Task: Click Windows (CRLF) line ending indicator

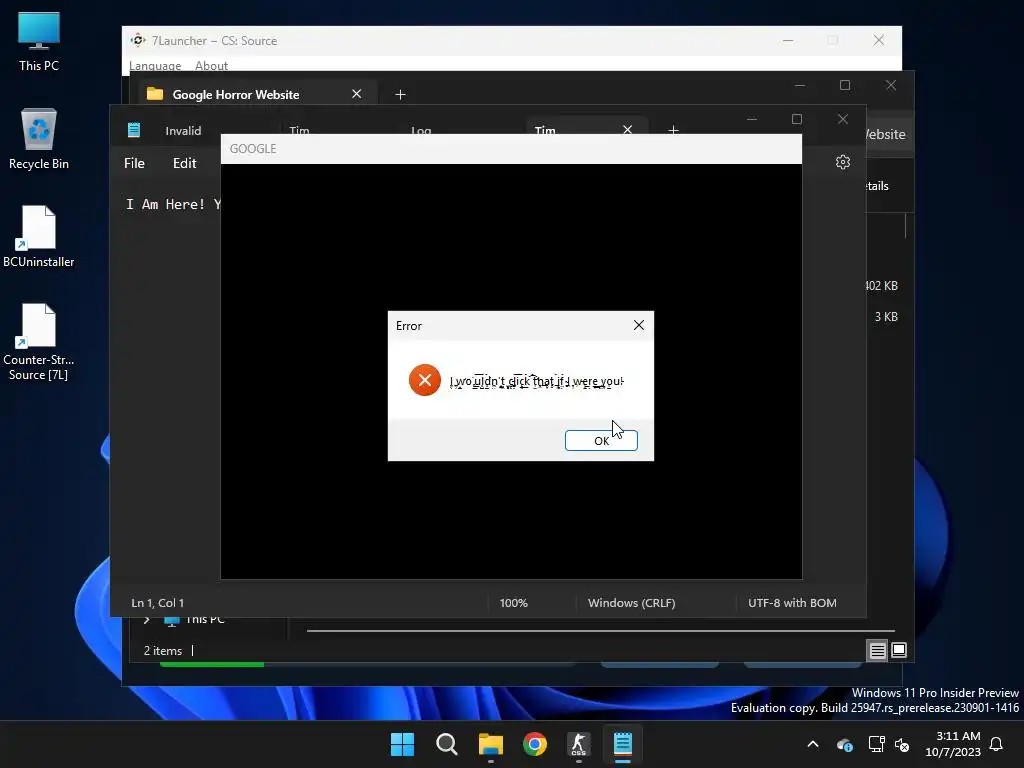Action: coord(632,603)
